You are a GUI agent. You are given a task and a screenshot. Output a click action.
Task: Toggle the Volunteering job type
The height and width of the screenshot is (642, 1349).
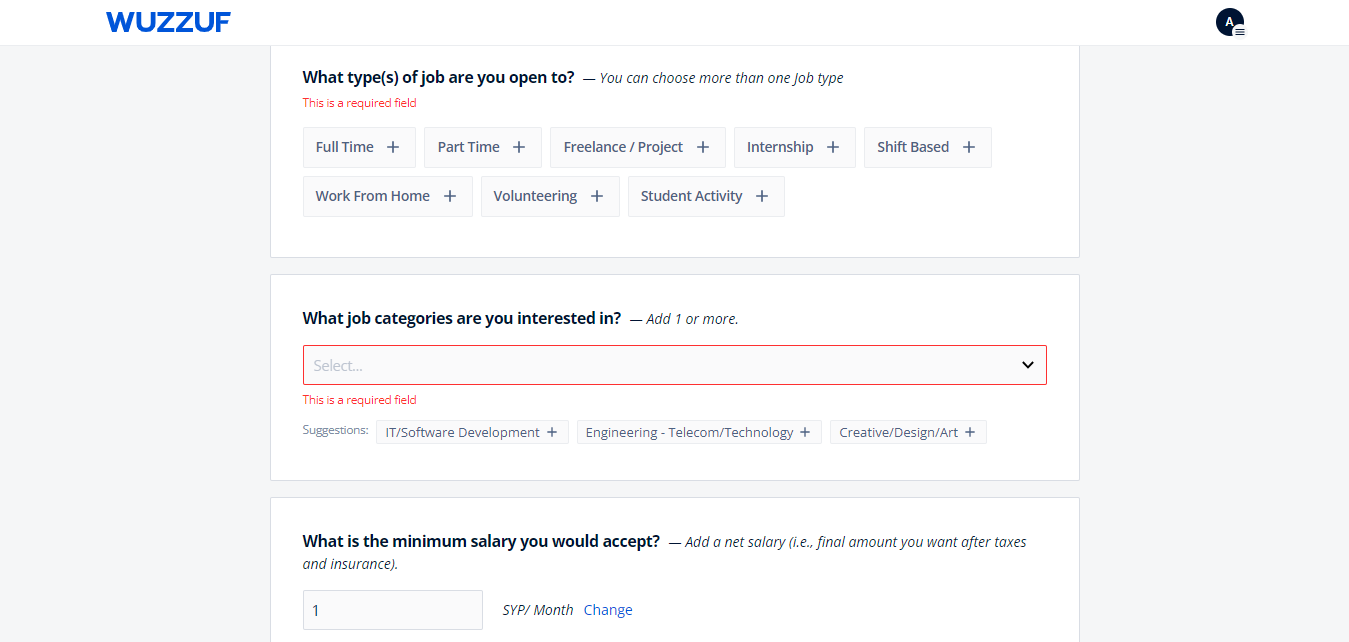[549, 196]
